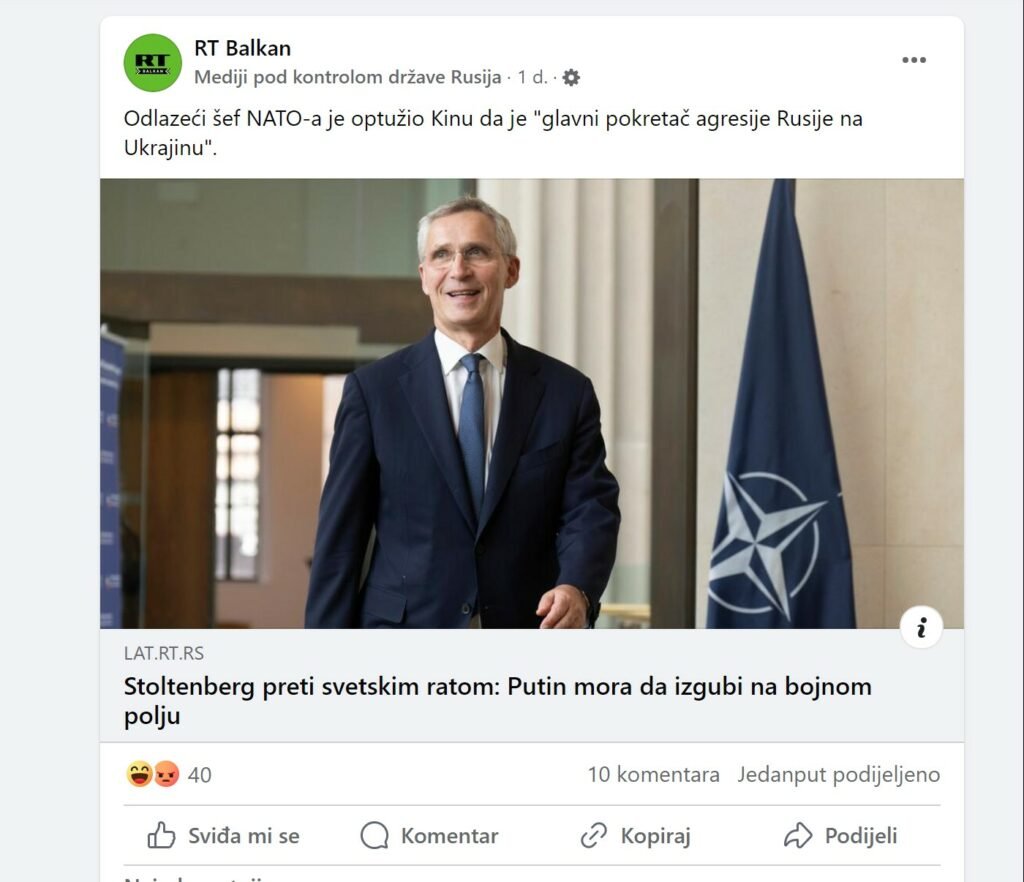Open the 'Jedanput podijeljeno' shares count

[x=839, y=774]
